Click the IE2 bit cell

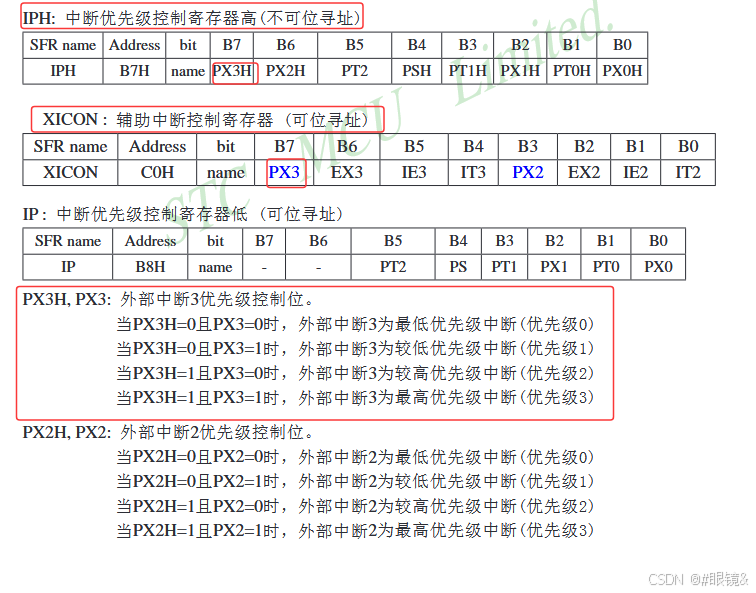tap(635, 173)
